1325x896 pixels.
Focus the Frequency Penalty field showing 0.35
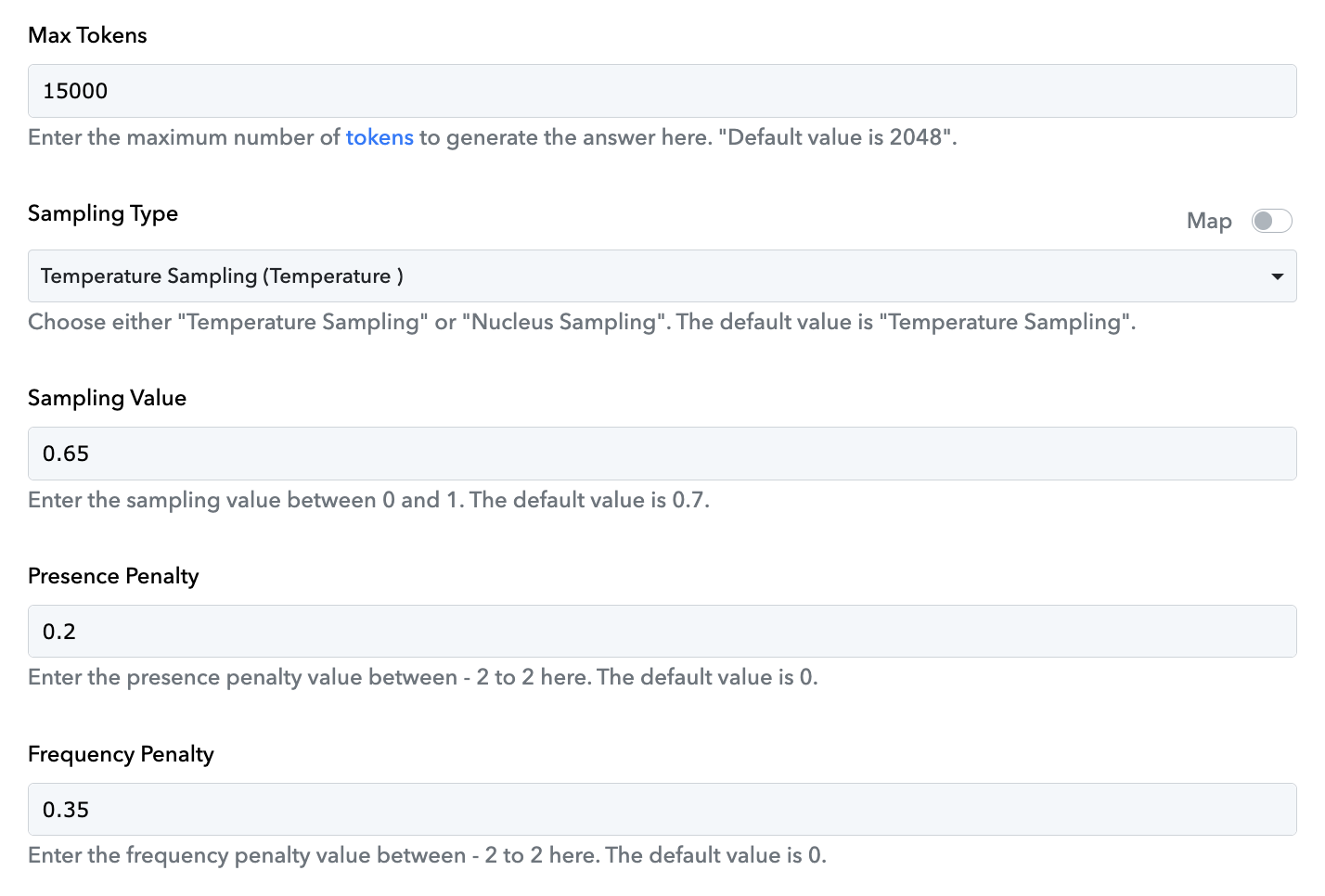click(662, 810)
